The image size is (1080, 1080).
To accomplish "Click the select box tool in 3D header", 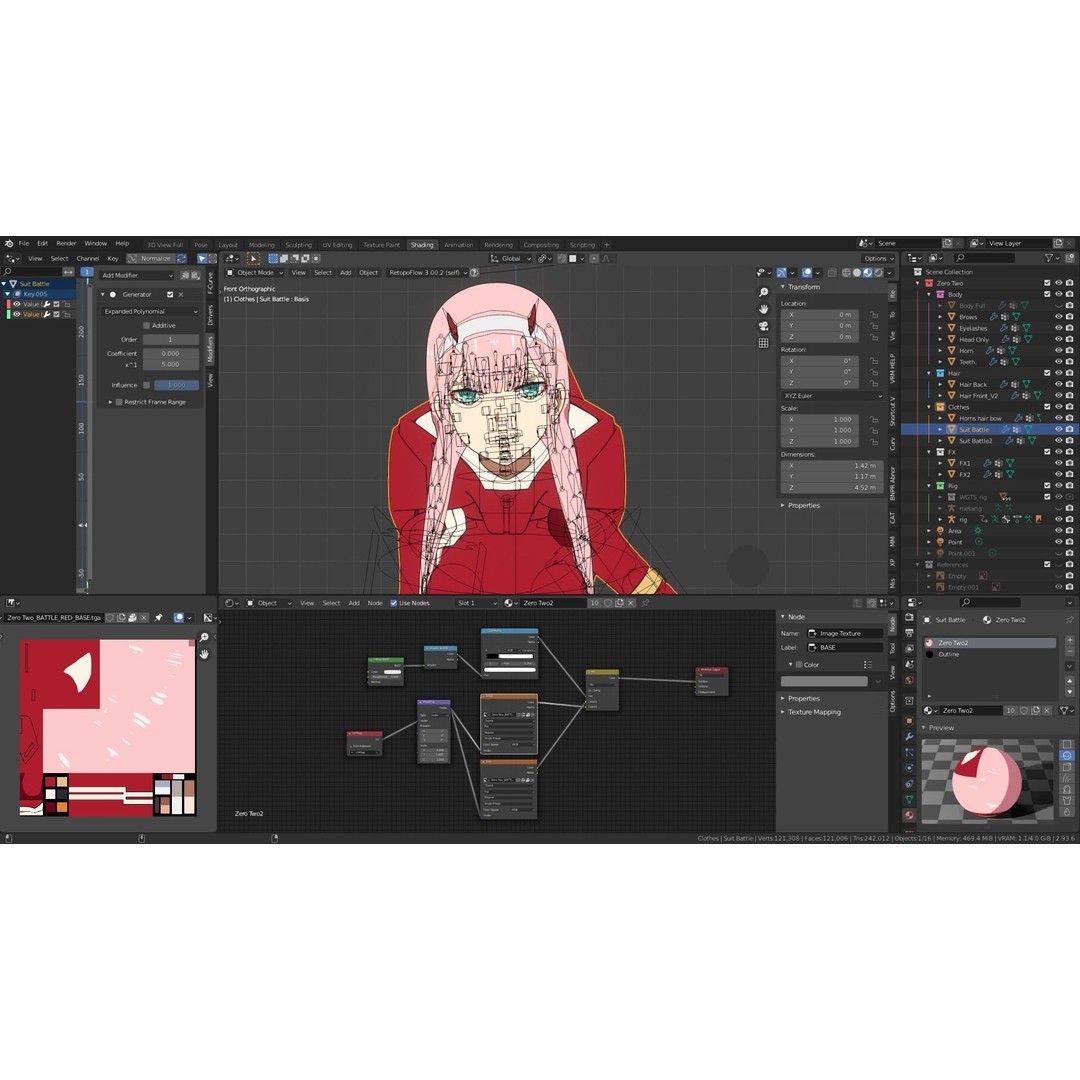I will (253, 259).
